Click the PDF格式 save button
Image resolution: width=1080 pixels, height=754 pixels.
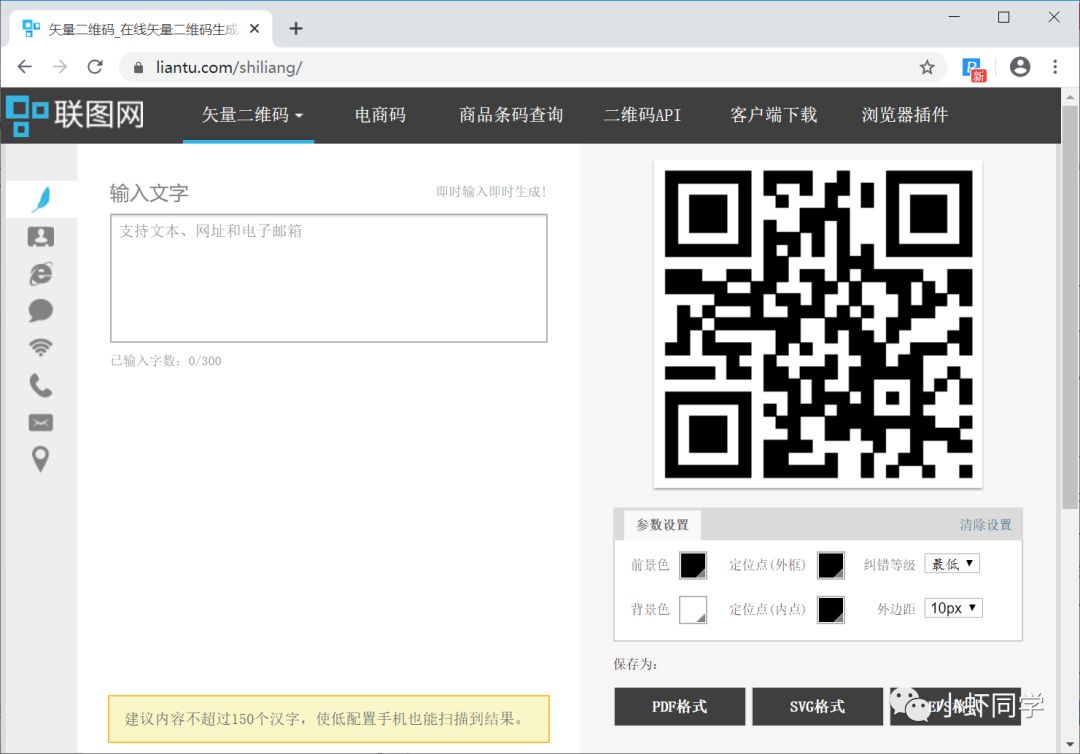pyautogui.click(x=679, y=706)
